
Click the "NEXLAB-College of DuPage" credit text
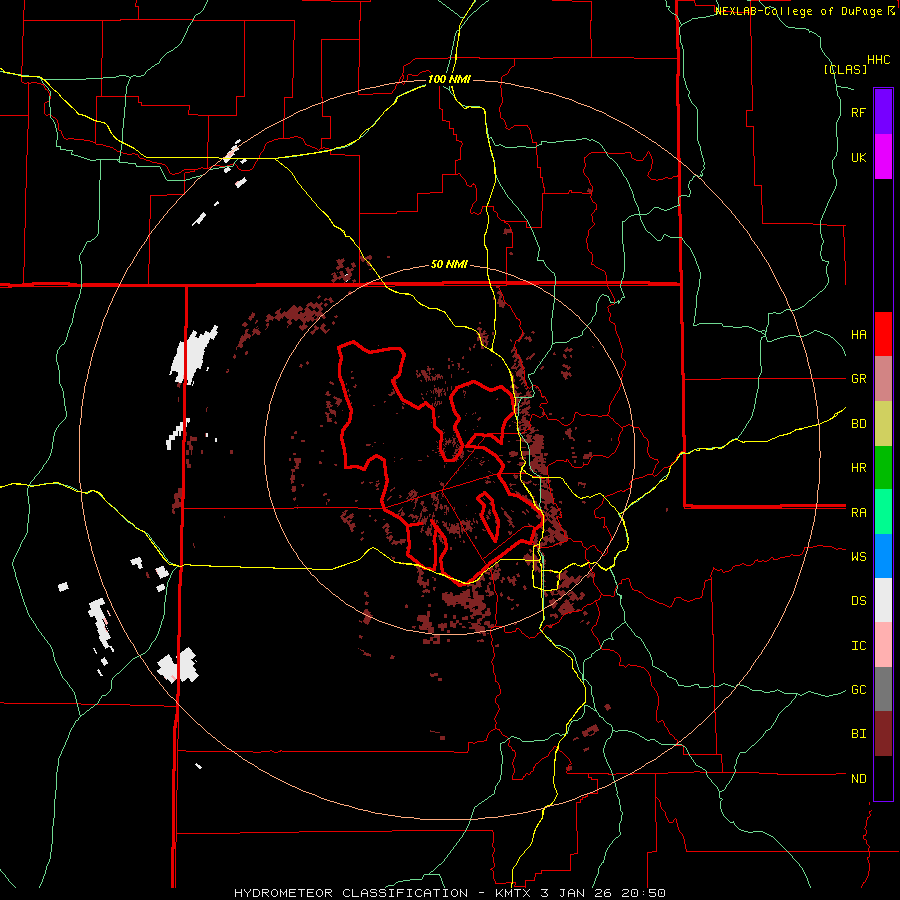800,11
